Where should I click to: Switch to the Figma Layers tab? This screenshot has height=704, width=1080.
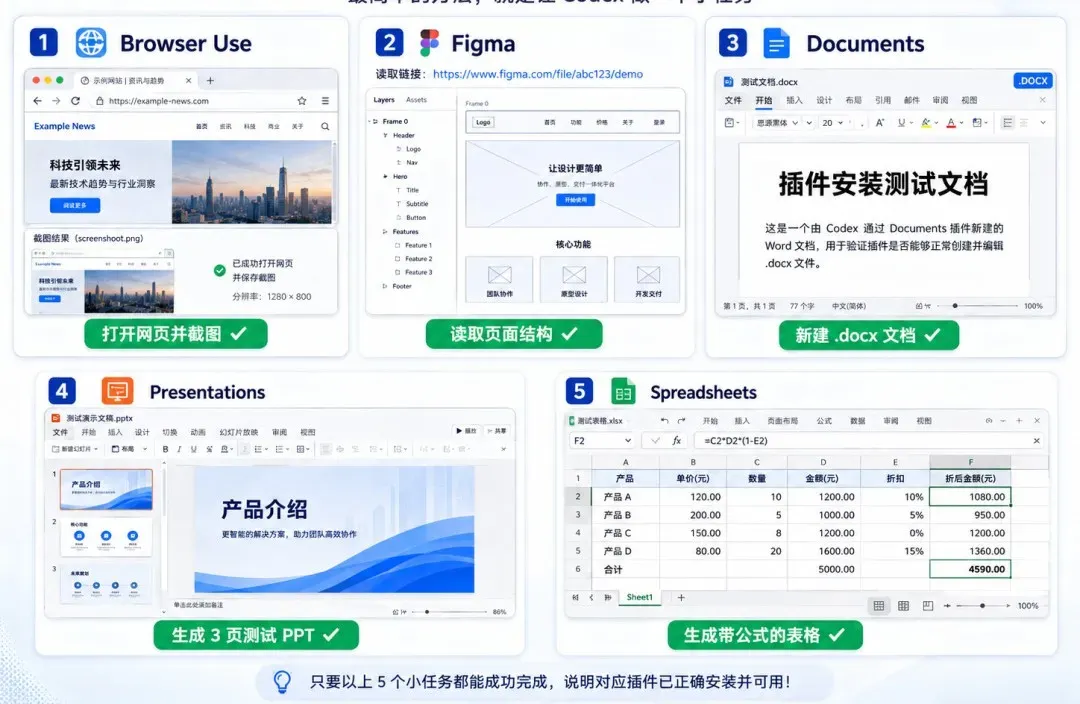(x=384, y=100)
